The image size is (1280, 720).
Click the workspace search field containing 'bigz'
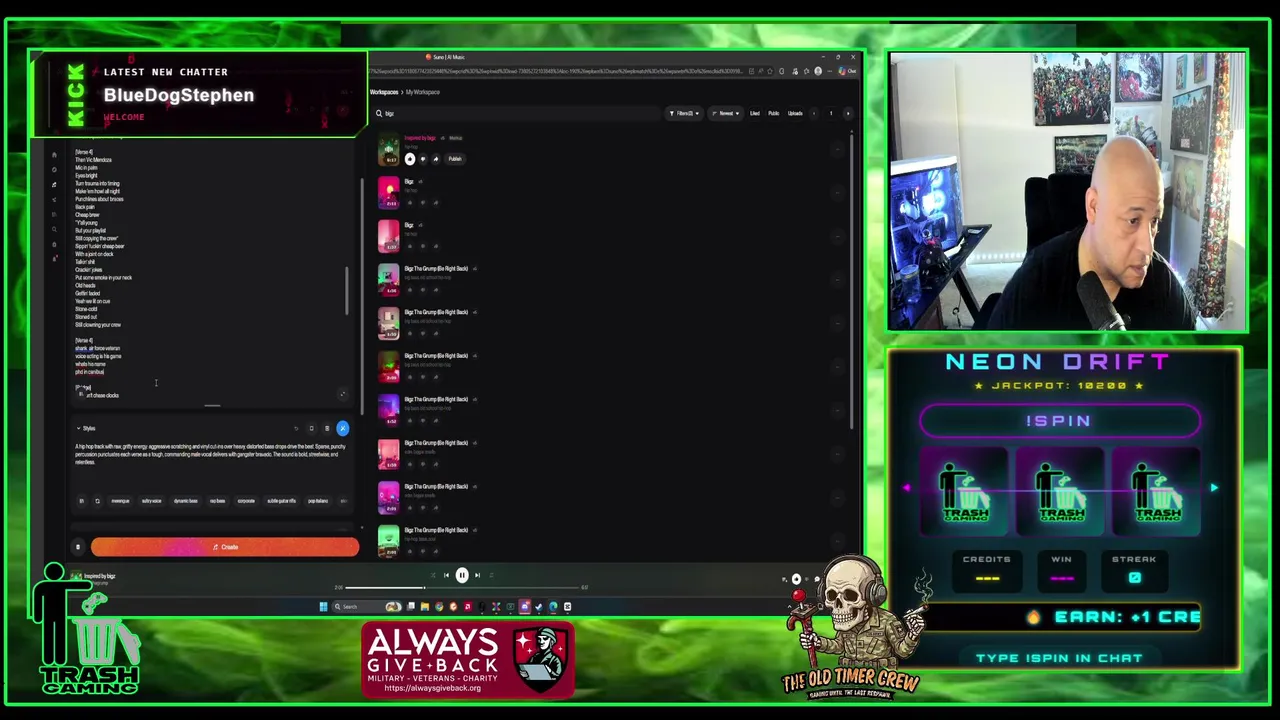coord(515,113)
